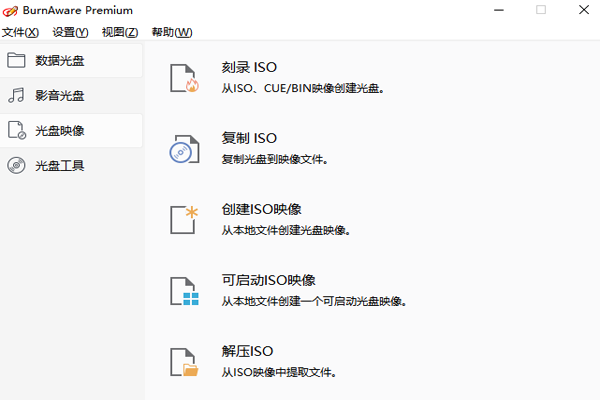This screenshot has height=400, width=600.
Task: Click description 从ISO映像中提取文件。
Action: pos(279,372)
